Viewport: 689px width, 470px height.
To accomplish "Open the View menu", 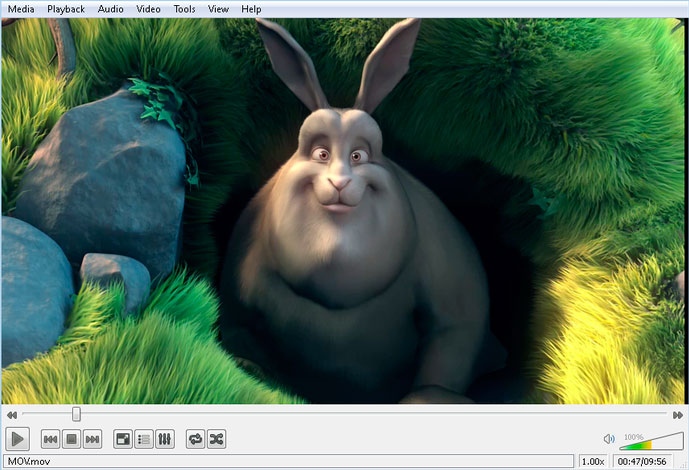I will point(218,9).
